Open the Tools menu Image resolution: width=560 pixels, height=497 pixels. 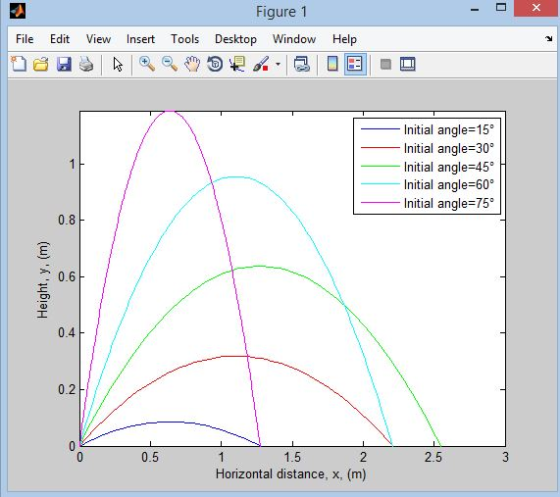point(185,39)
